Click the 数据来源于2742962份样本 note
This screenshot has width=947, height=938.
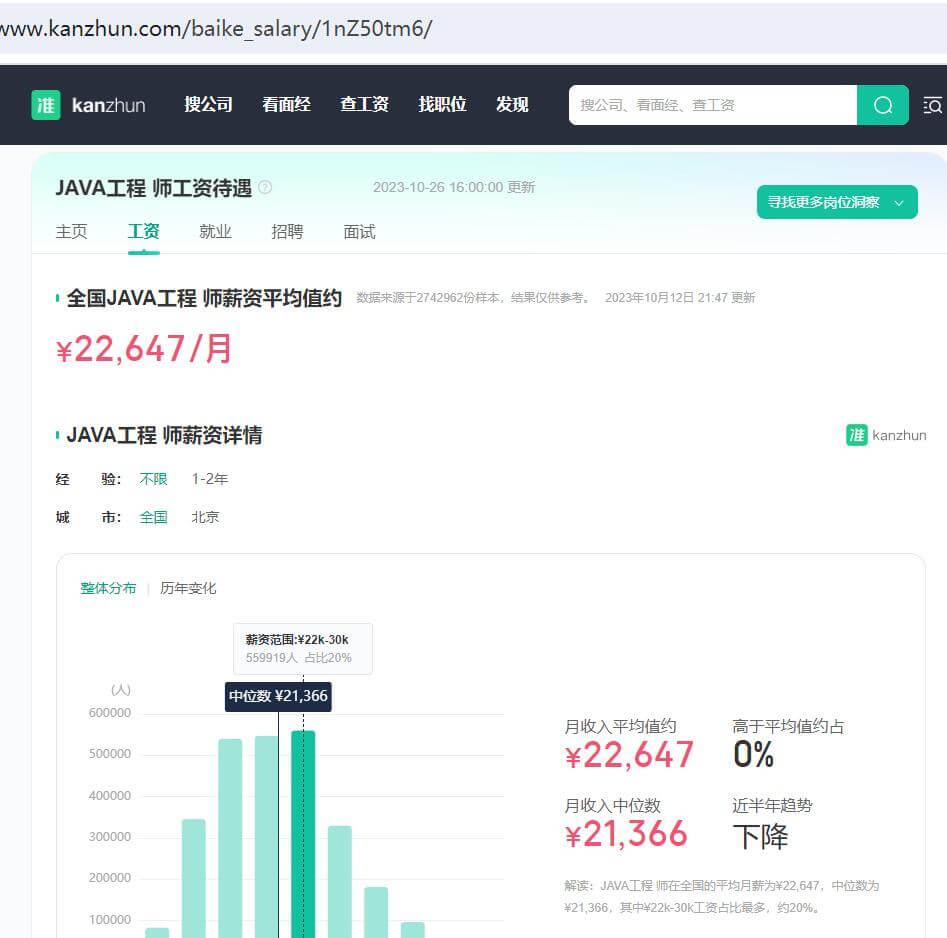click(473, 298)
